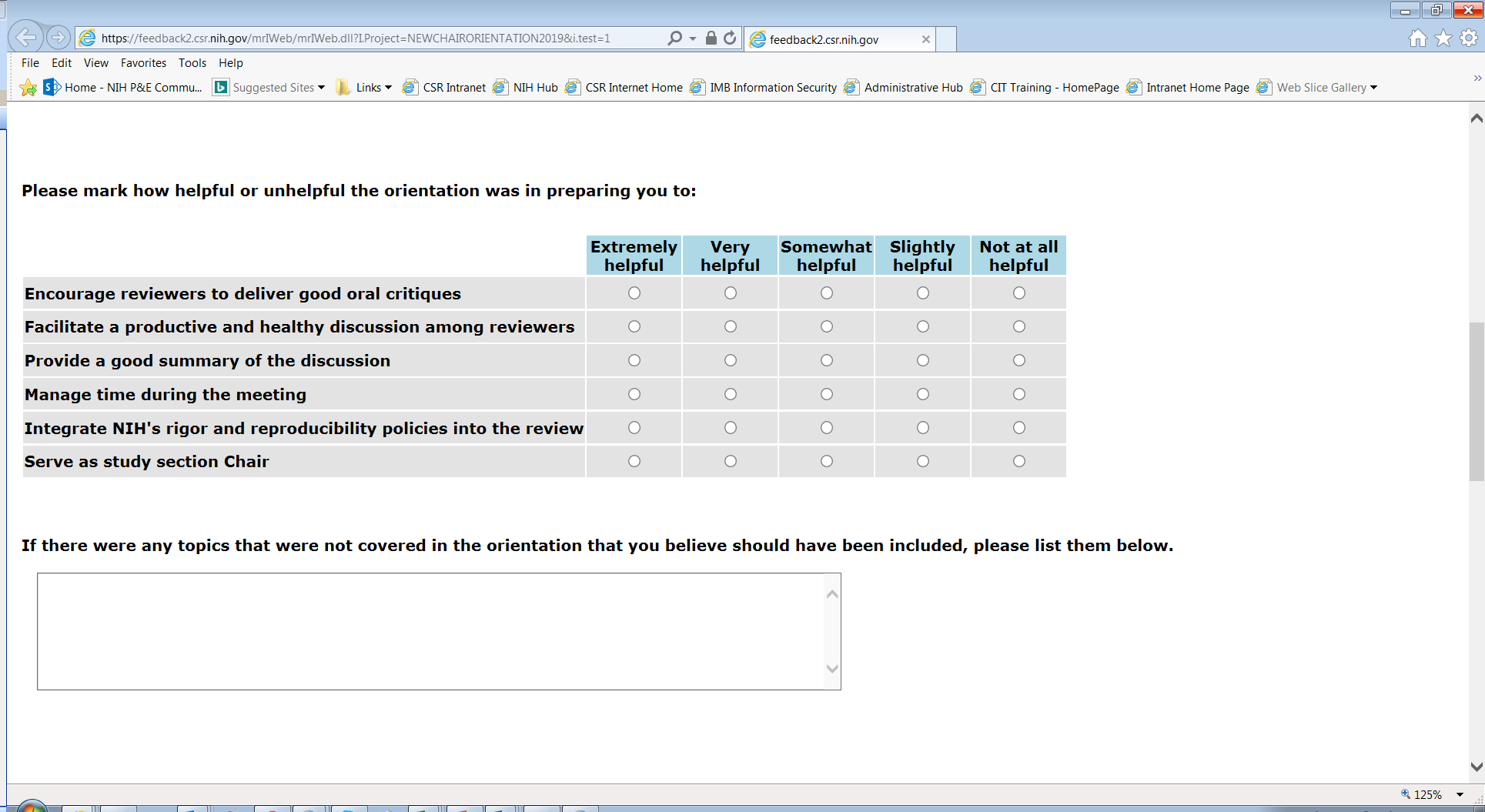Open the View menu

click(96, 63)
